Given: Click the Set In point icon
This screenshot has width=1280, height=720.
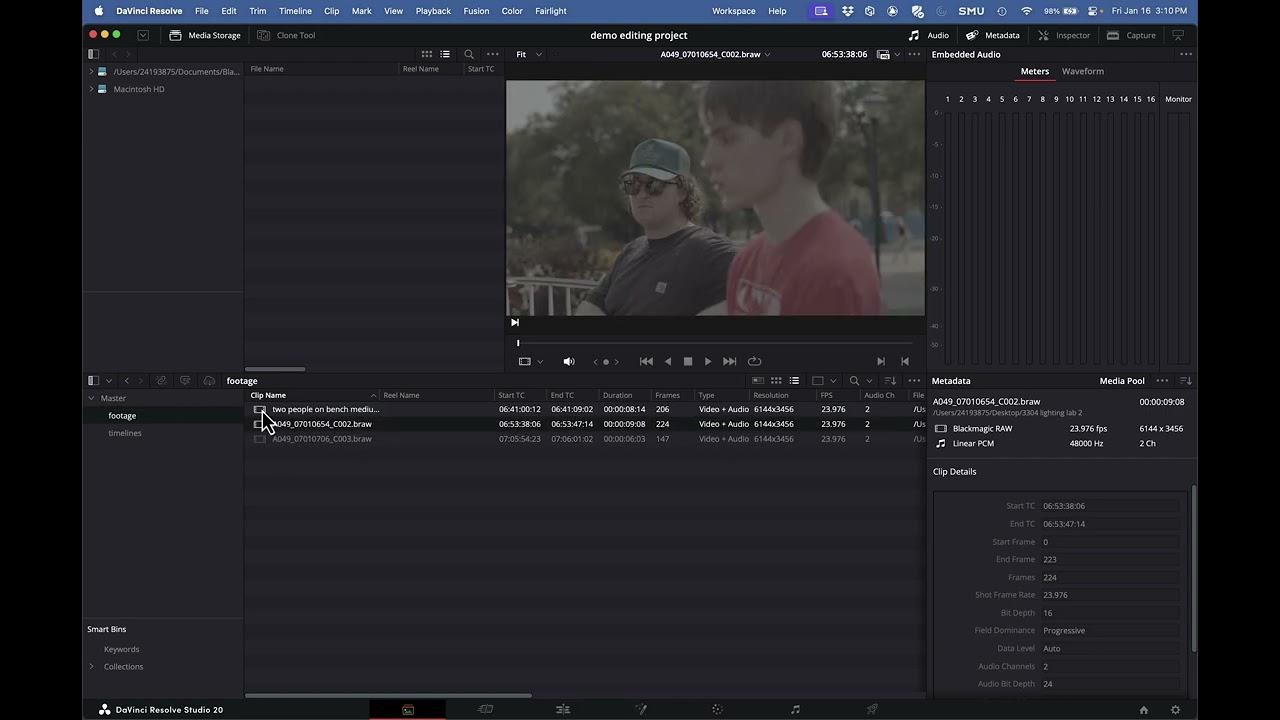Looking at the screenshot, I should 881,361.
